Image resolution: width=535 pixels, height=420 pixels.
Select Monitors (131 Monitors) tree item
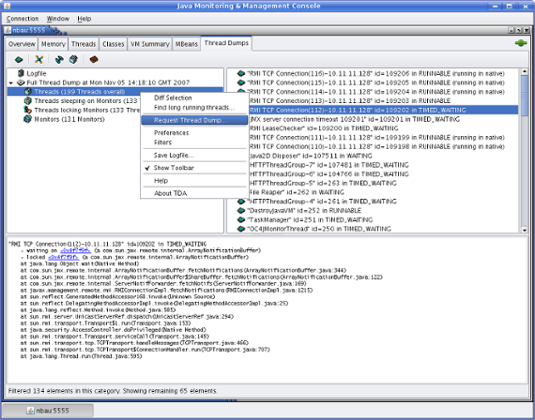click(x=69, y=119)
